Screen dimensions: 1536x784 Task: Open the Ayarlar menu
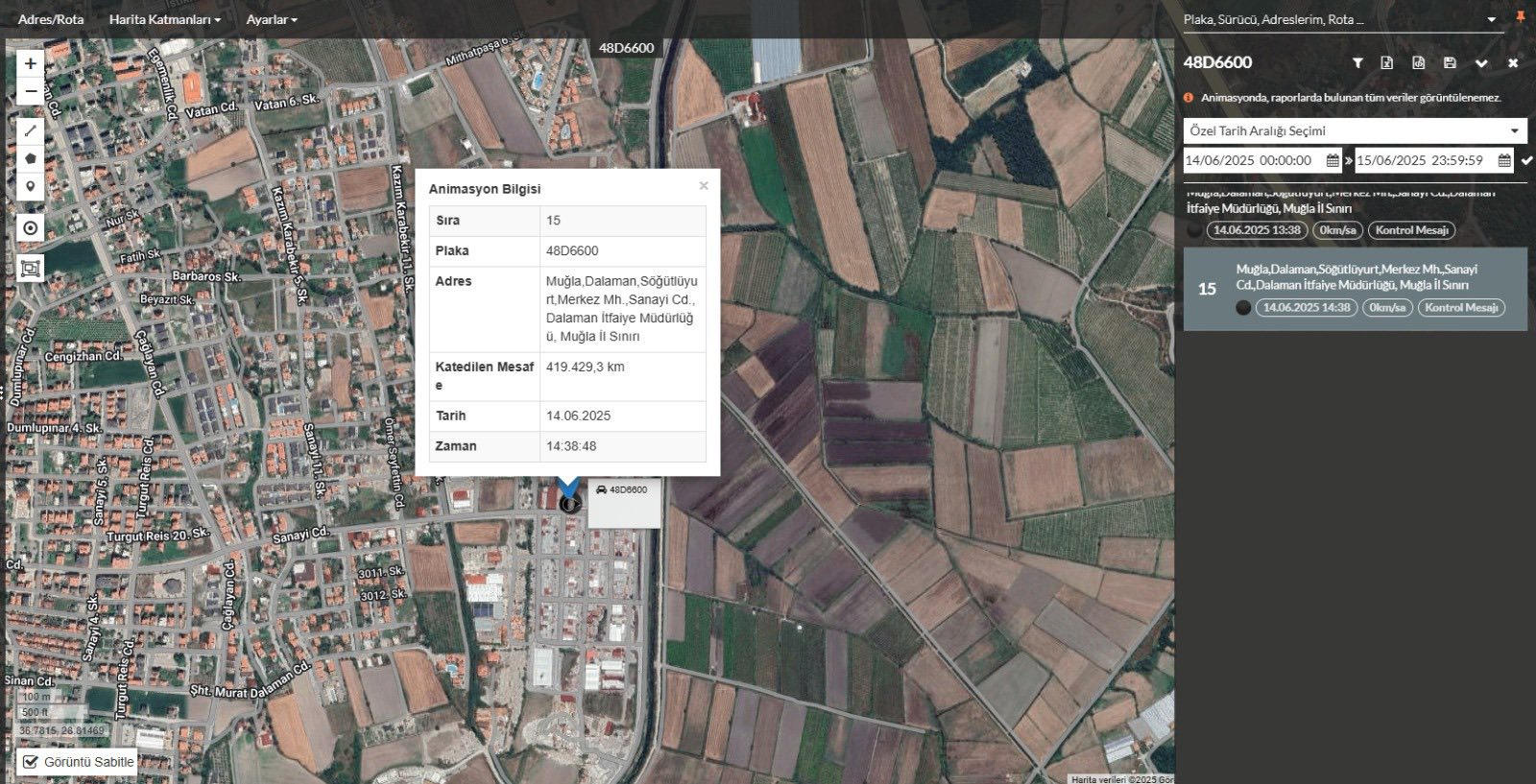click(271, 19)
